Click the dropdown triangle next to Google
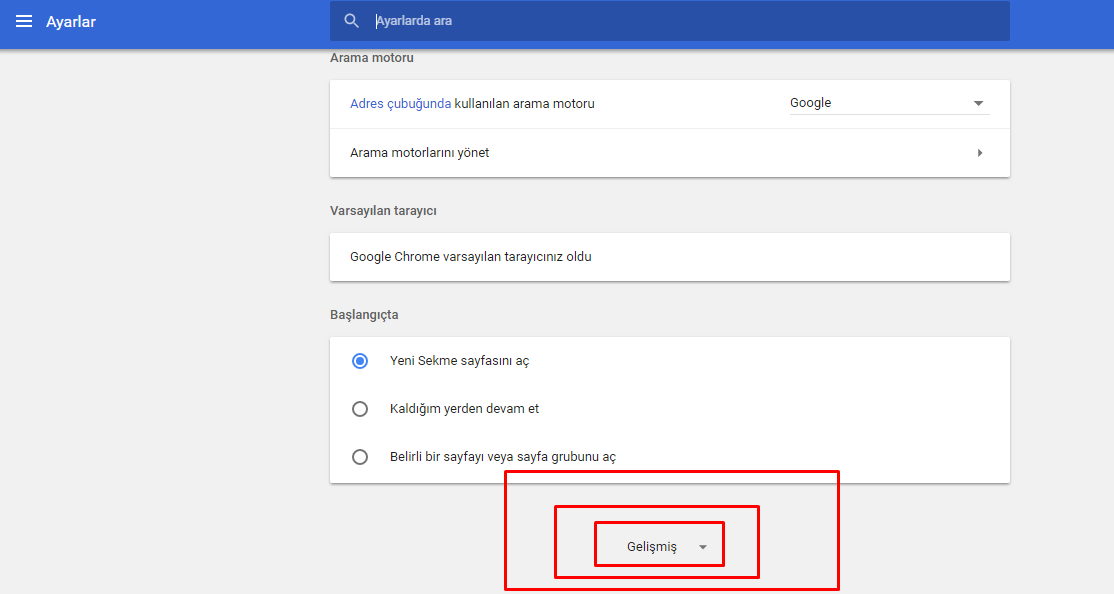Image resolution: width=1114 pixels, height=594 pixels. click(978, 103)
